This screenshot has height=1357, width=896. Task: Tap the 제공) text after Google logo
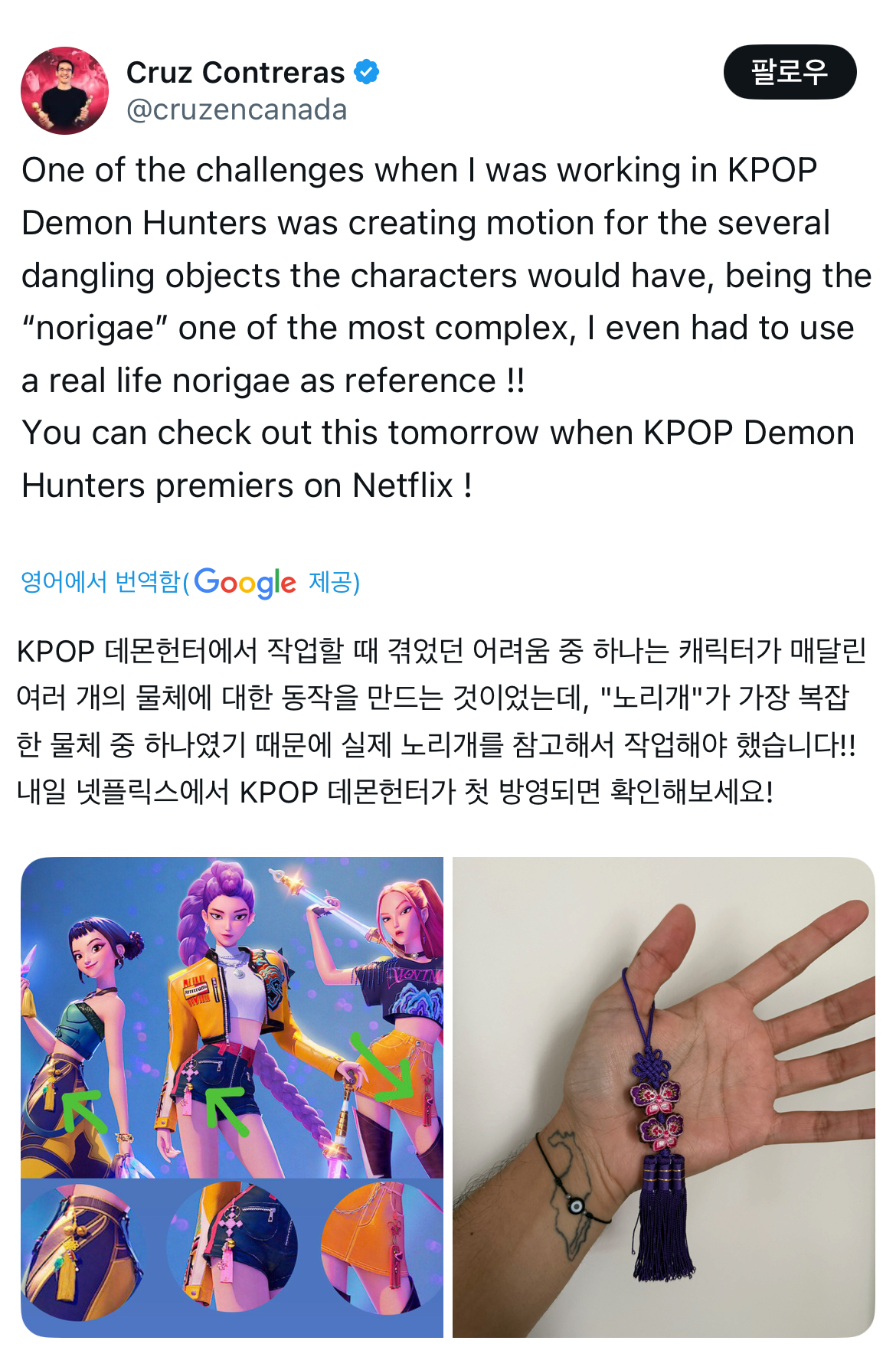334,582
